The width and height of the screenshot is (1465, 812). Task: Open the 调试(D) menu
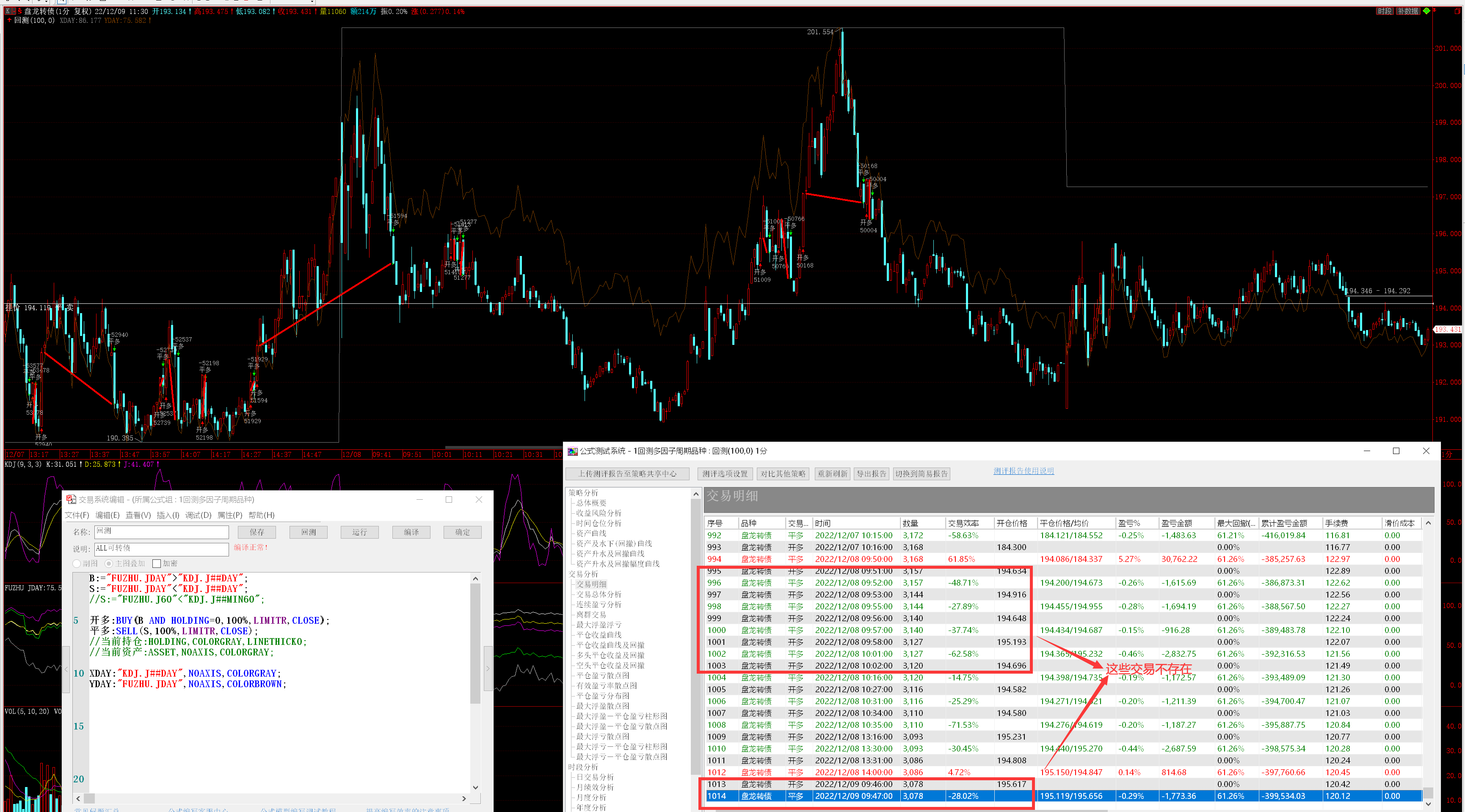tap(198, 515)
